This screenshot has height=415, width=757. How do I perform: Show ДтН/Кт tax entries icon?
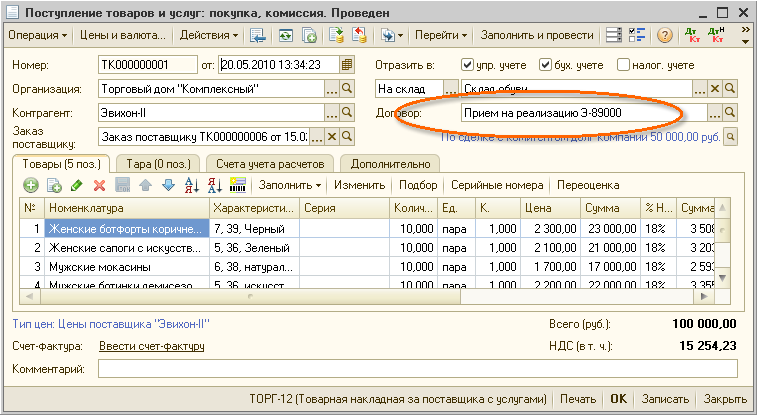715,35
